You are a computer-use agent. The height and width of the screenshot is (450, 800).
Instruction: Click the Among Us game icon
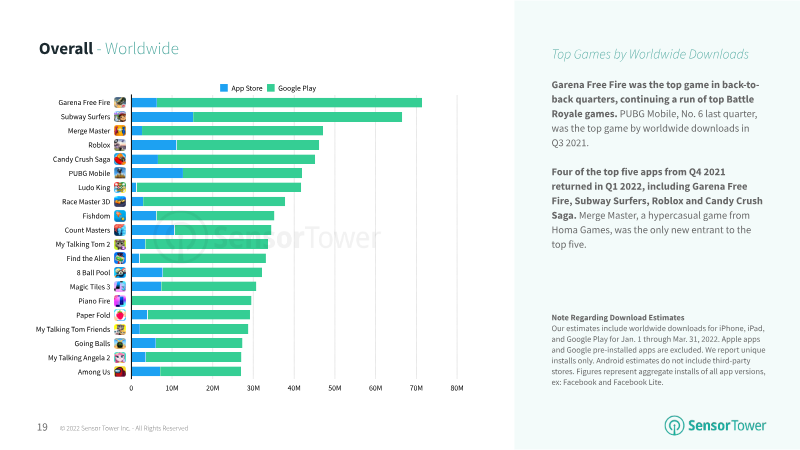click(x=120, y=372)
